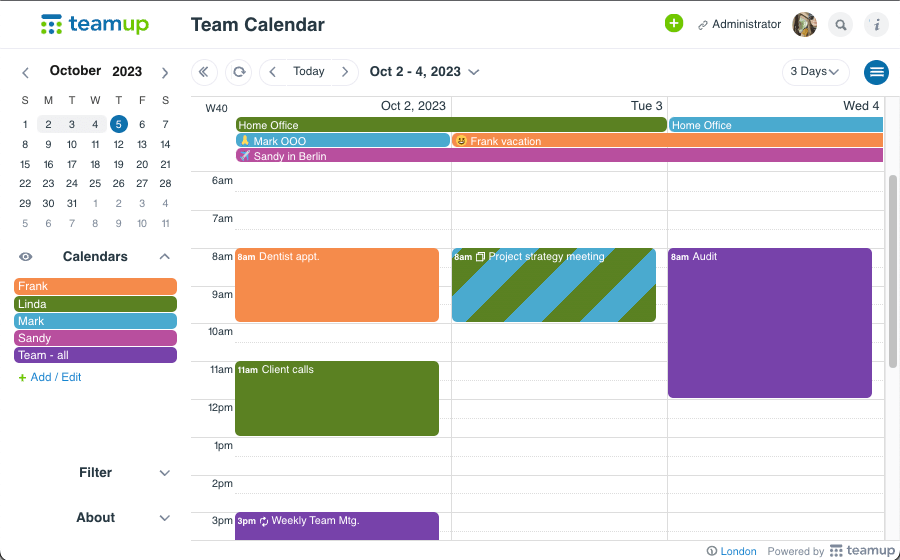
Task: Toggle calendars visibility eye icon
Action: point(26,257)
